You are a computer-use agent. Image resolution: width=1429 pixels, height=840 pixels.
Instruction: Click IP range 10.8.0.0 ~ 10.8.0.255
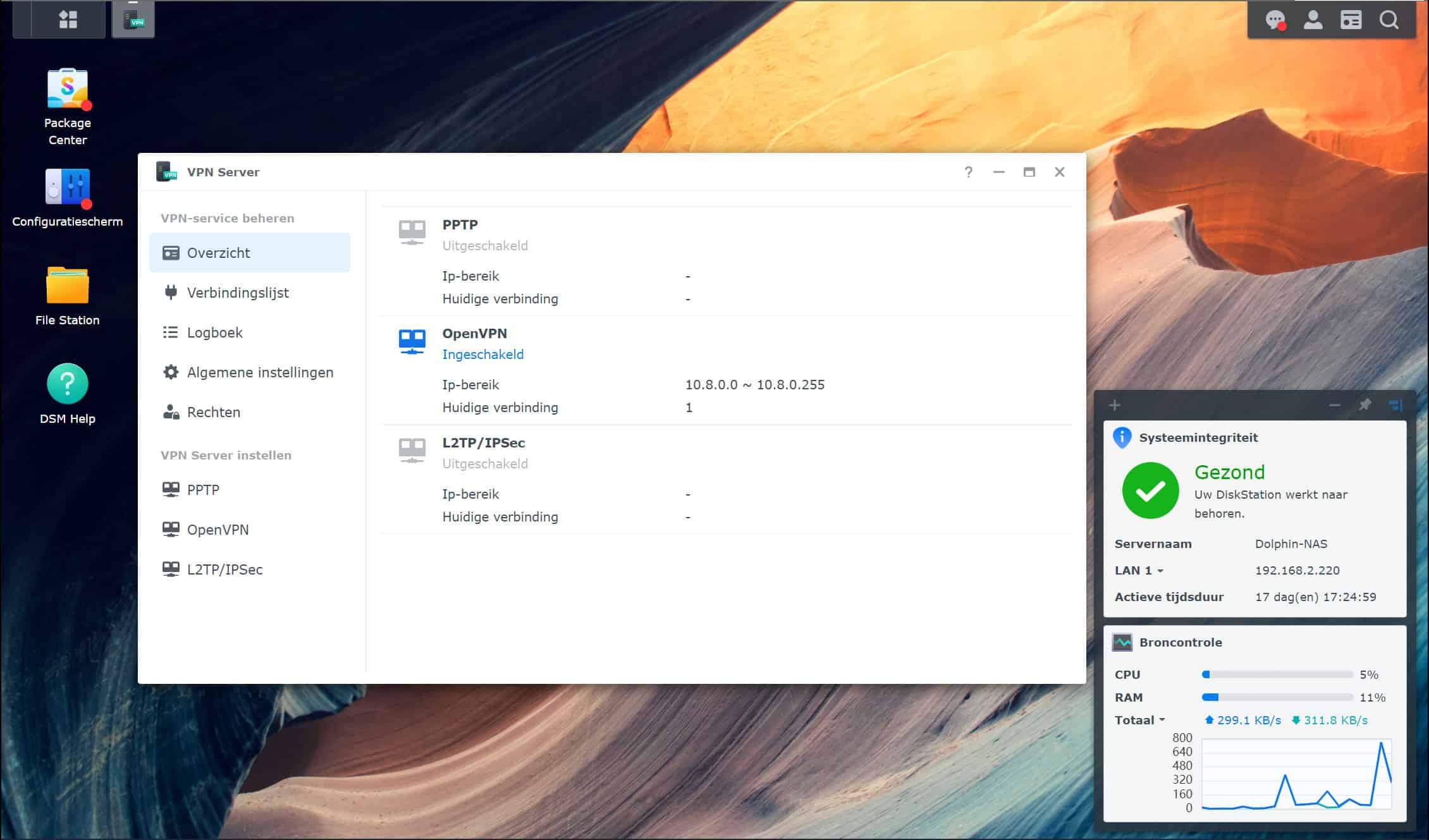(x=755, y=384)
